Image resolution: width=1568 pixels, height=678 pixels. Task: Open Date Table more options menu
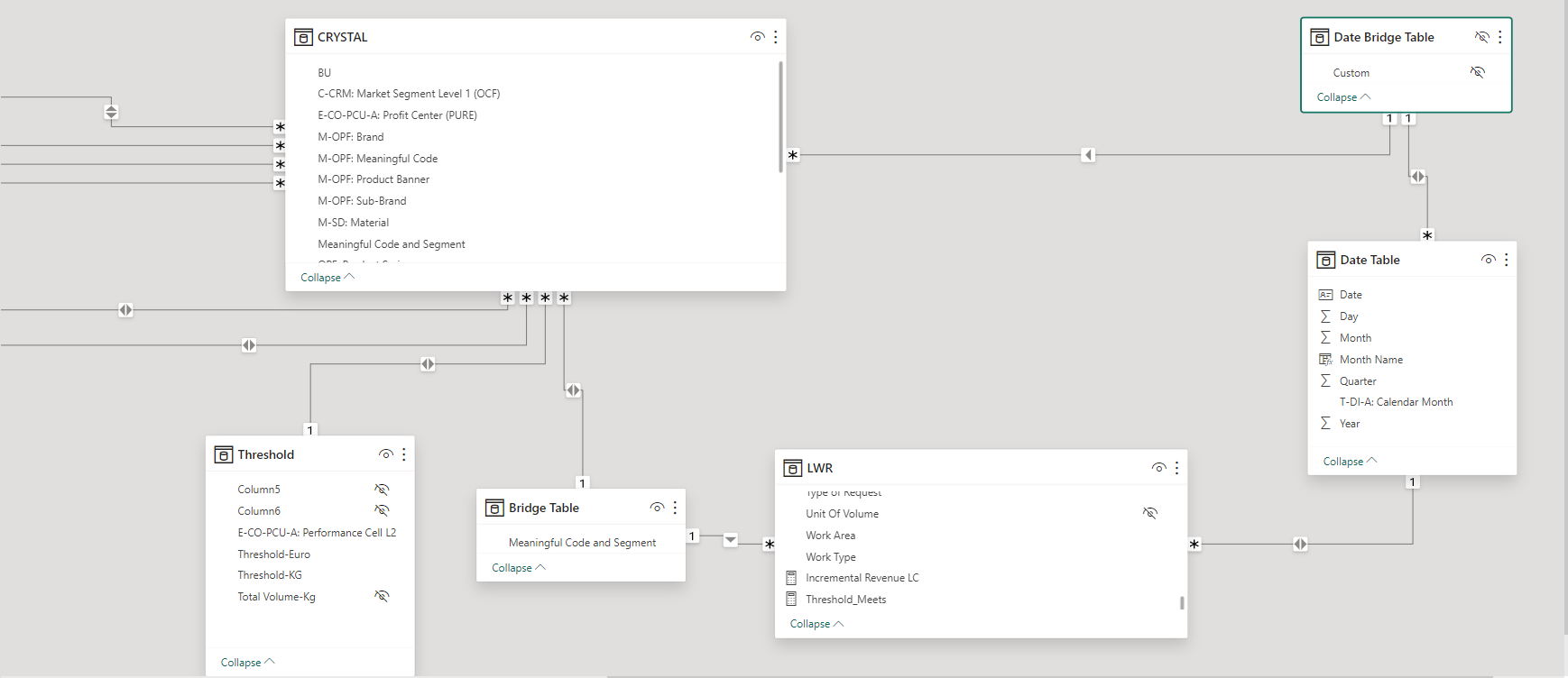click(x=1507, y=260)
